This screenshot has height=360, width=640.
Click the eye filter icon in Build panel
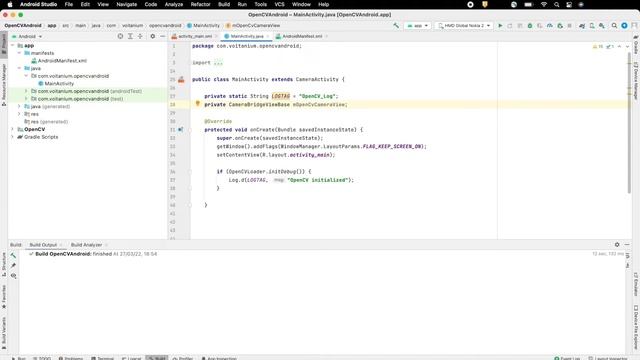click(x=13, y=276)
